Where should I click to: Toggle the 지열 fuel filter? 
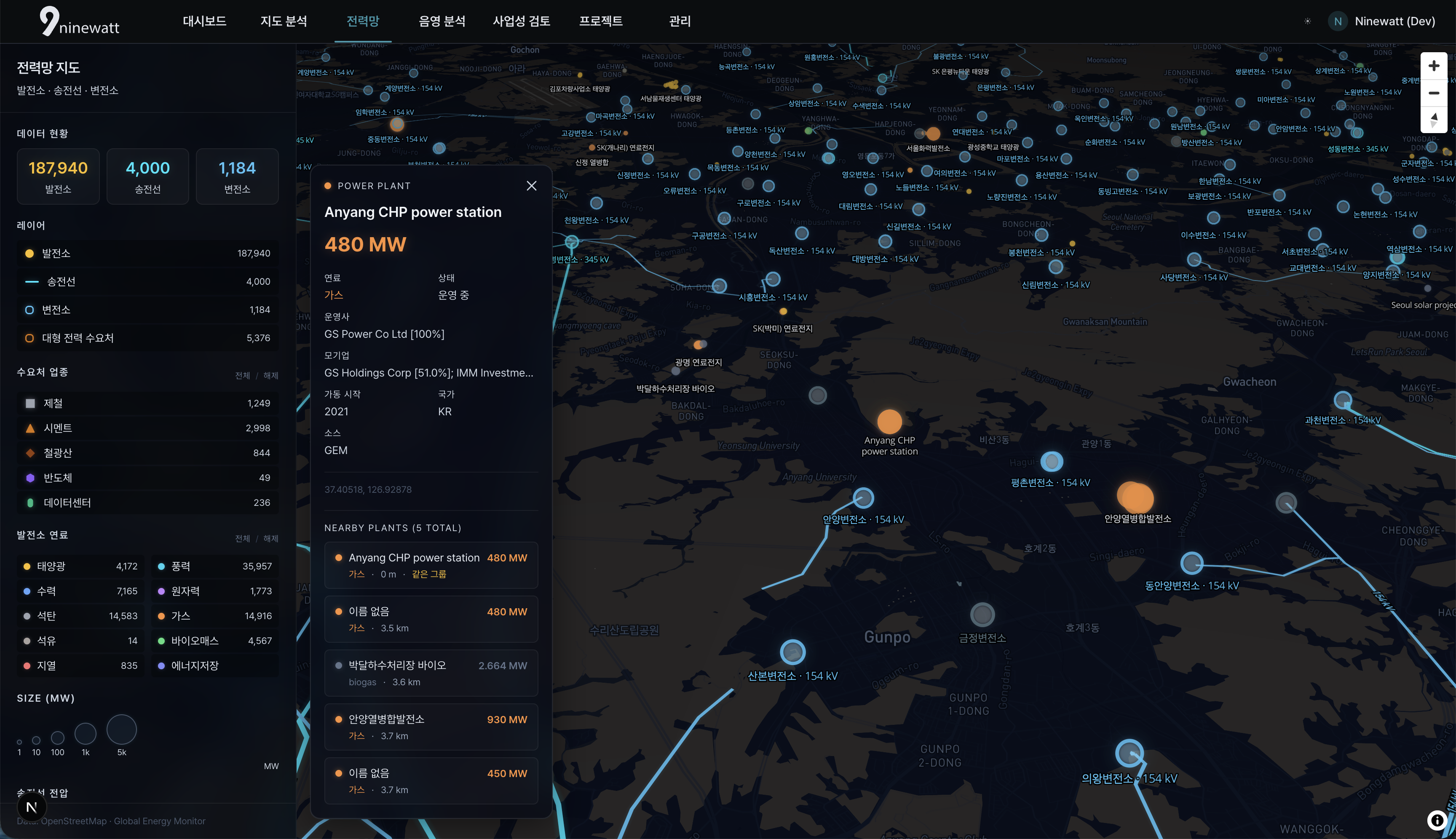pyautogui.click(x=81, y=665)
